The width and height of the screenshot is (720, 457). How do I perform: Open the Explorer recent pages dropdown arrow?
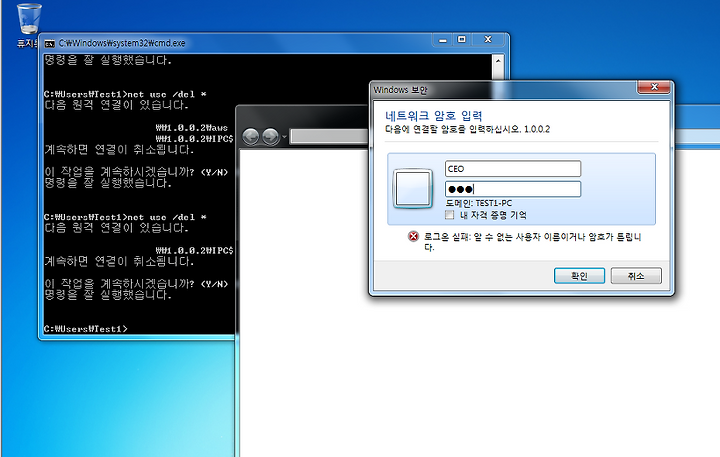[x=284, y=136]
